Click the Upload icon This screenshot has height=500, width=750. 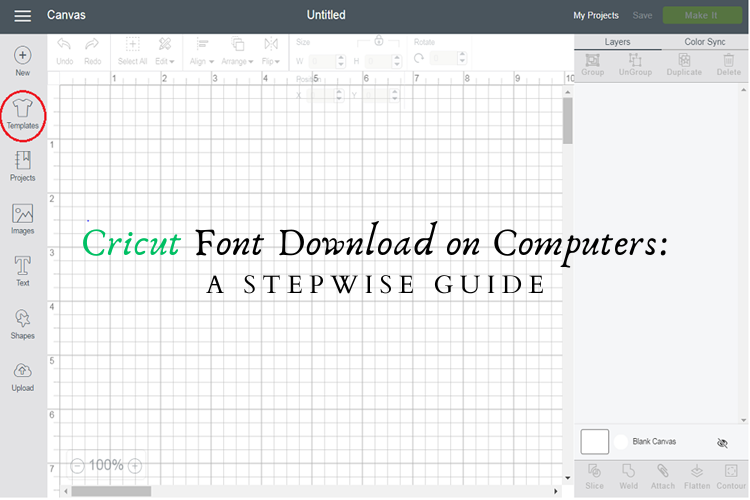pos(22,375)
